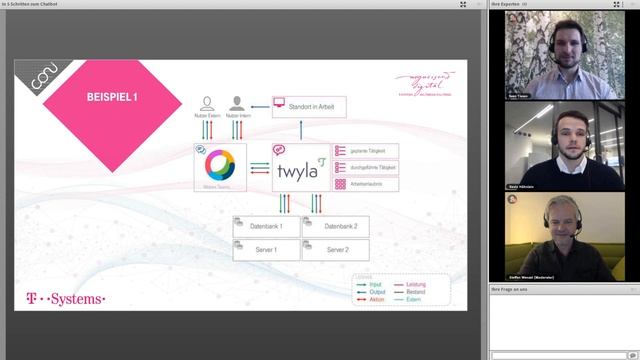The height and width of the screenshot is (360, 640).
Task: Click the Datenbank 1 box
Action: [x=266, y=227]
